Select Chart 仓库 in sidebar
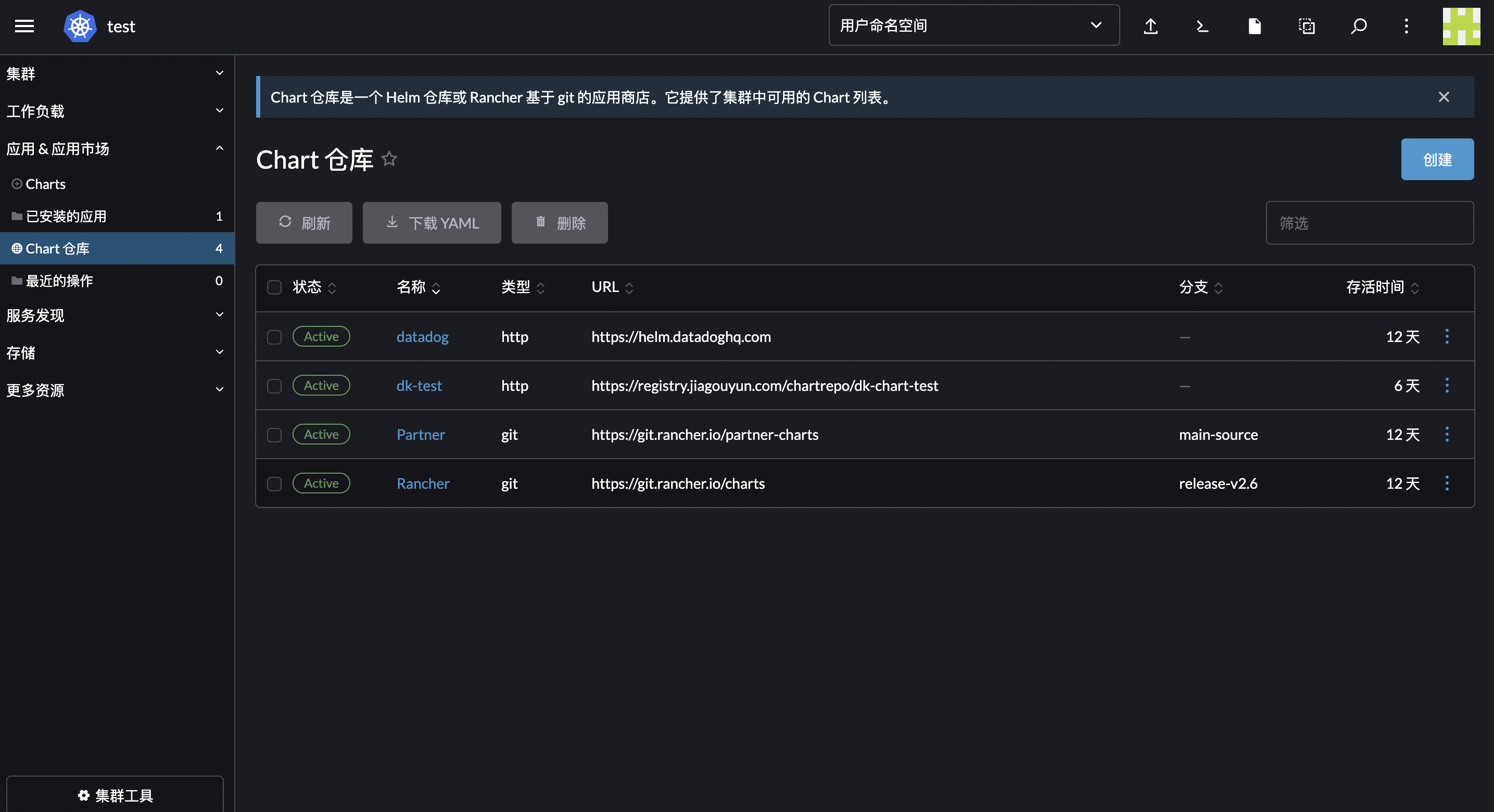Screen dimensions: 1494x812 click(117, 248)
